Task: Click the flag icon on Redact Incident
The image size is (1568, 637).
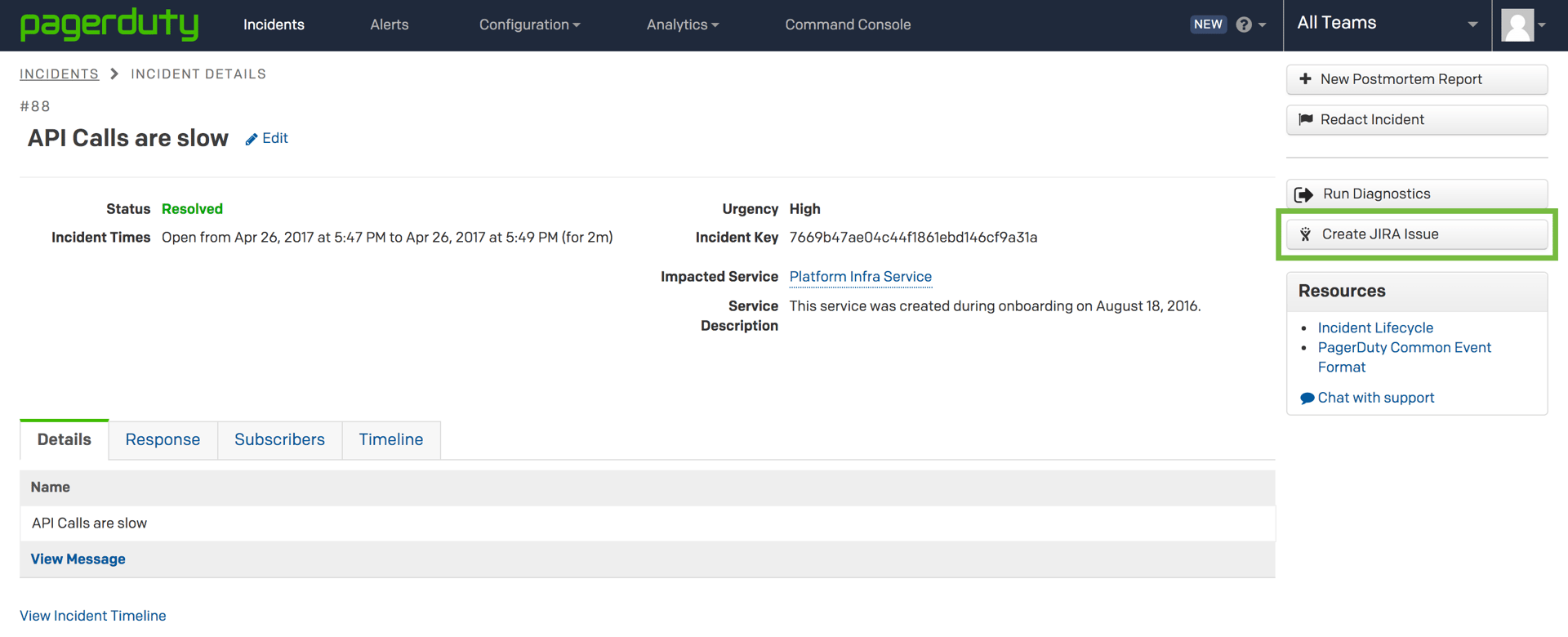Action: tap(1305, 119)
